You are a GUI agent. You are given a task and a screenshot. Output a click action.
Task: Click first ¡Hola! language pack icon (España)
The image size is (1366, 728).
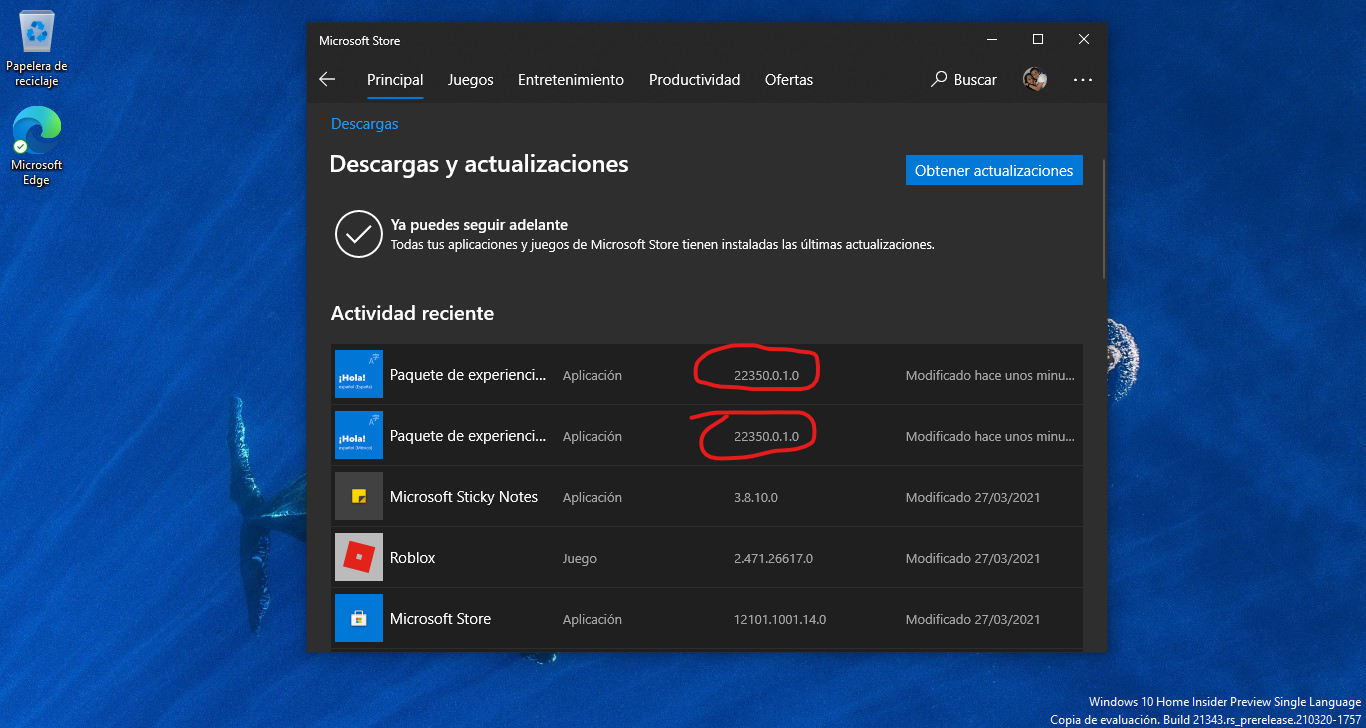point(359,375)
